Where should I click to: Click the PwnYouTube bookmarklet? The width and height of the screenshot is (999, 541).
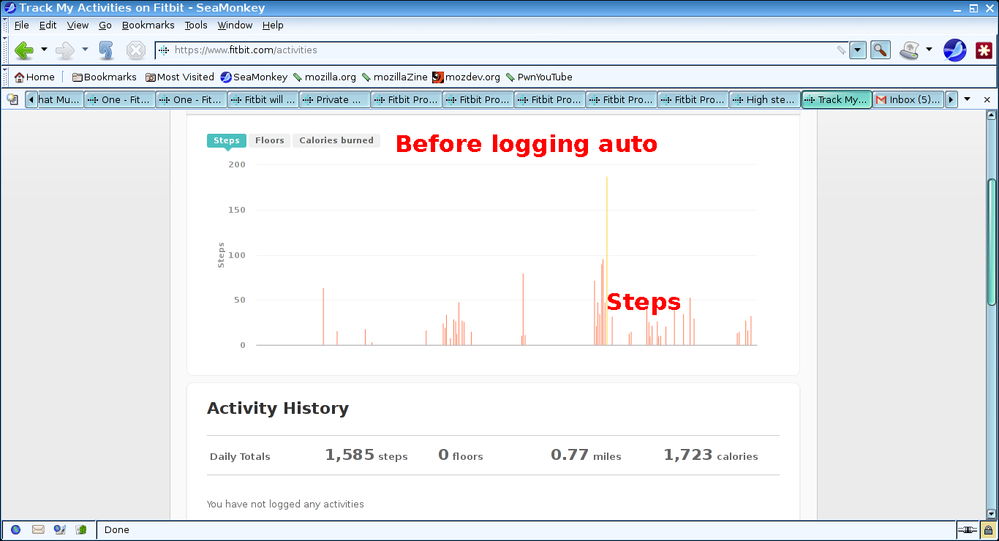[539, 77]
